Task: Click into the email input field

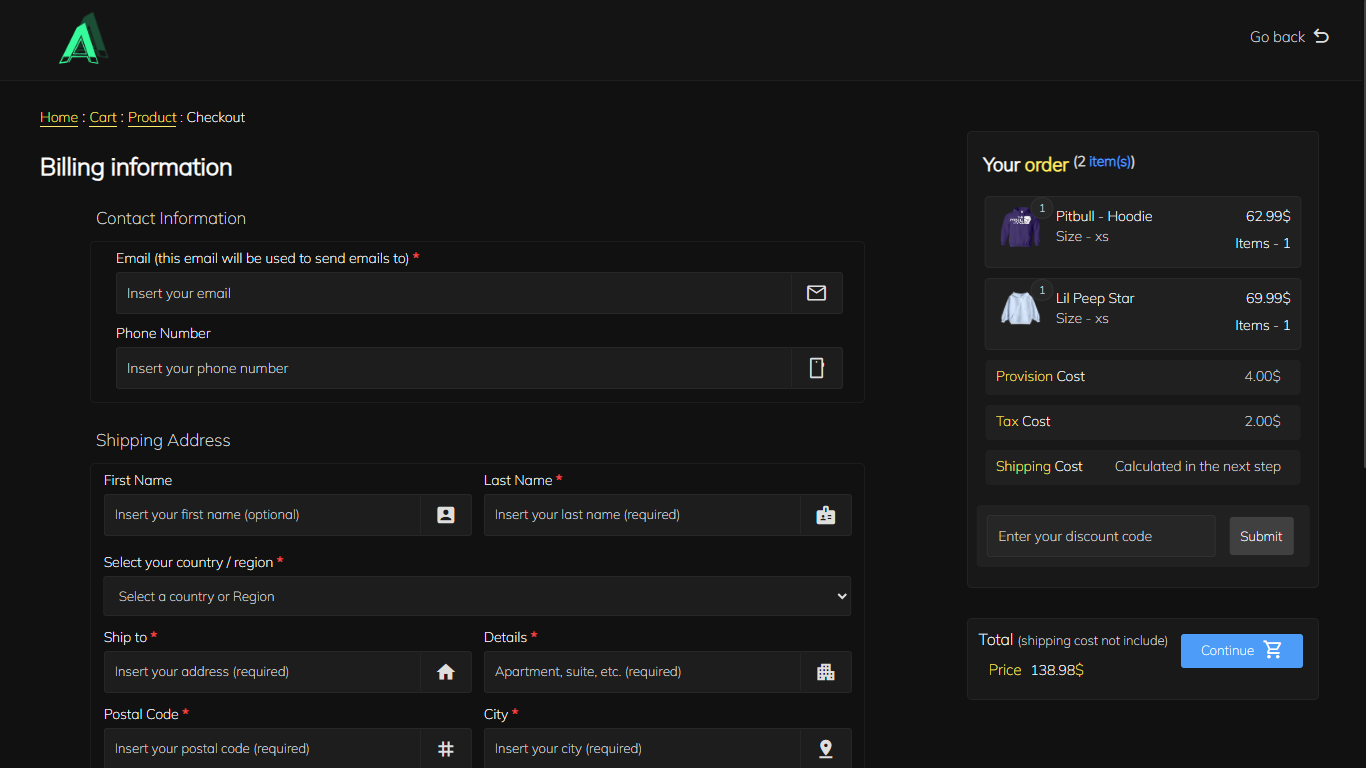Action: coord(453,293)
